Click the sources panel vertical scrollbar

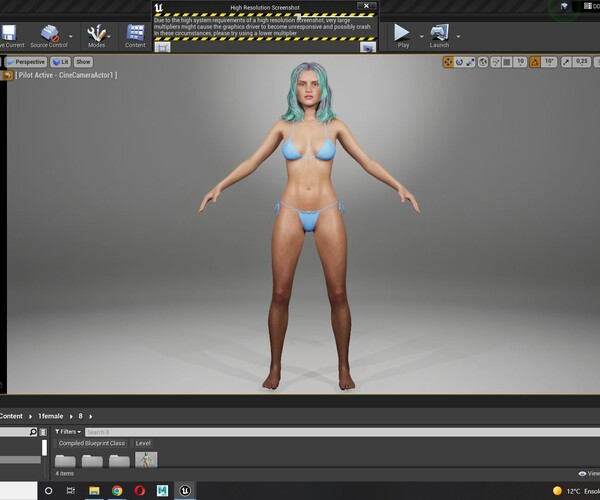click(x=44, y=448)
